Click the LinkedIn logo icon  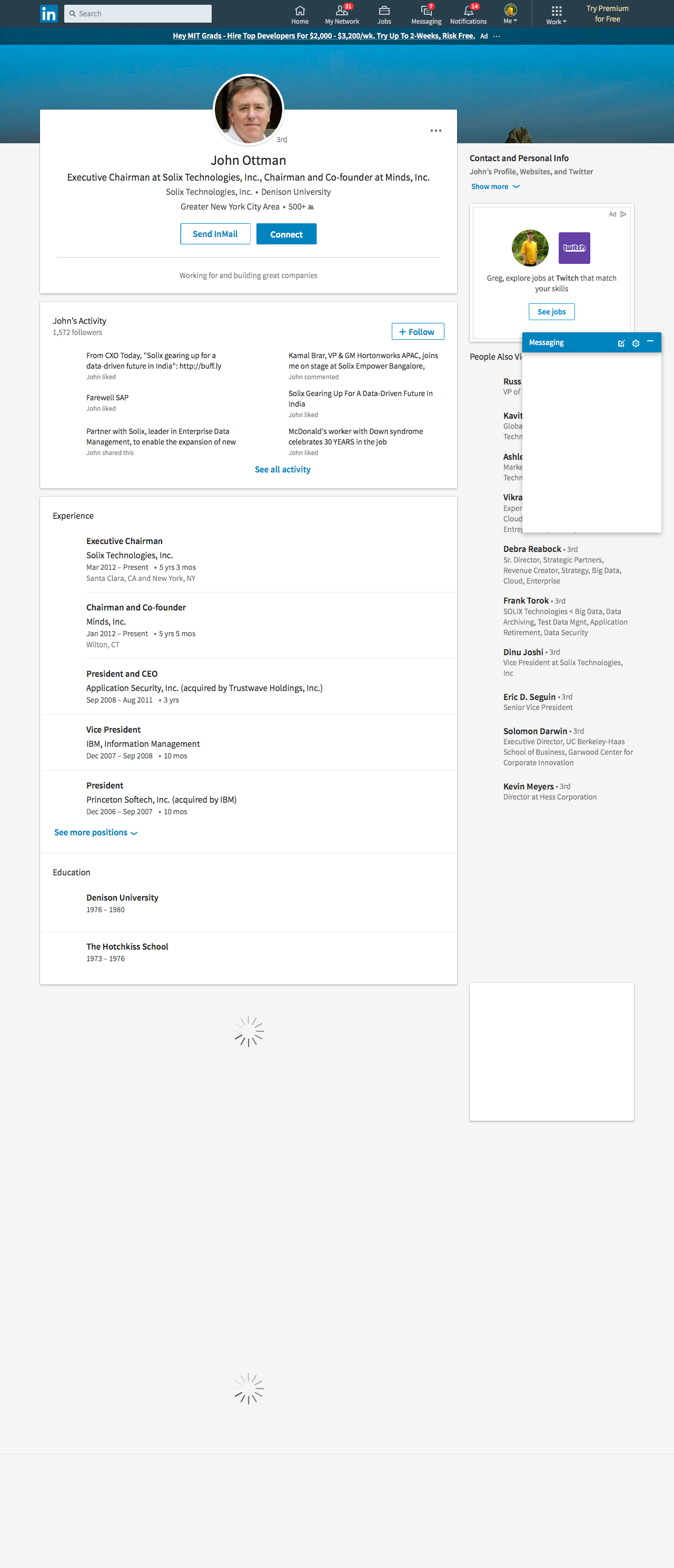pyautogui.click(x=48, y=13)
